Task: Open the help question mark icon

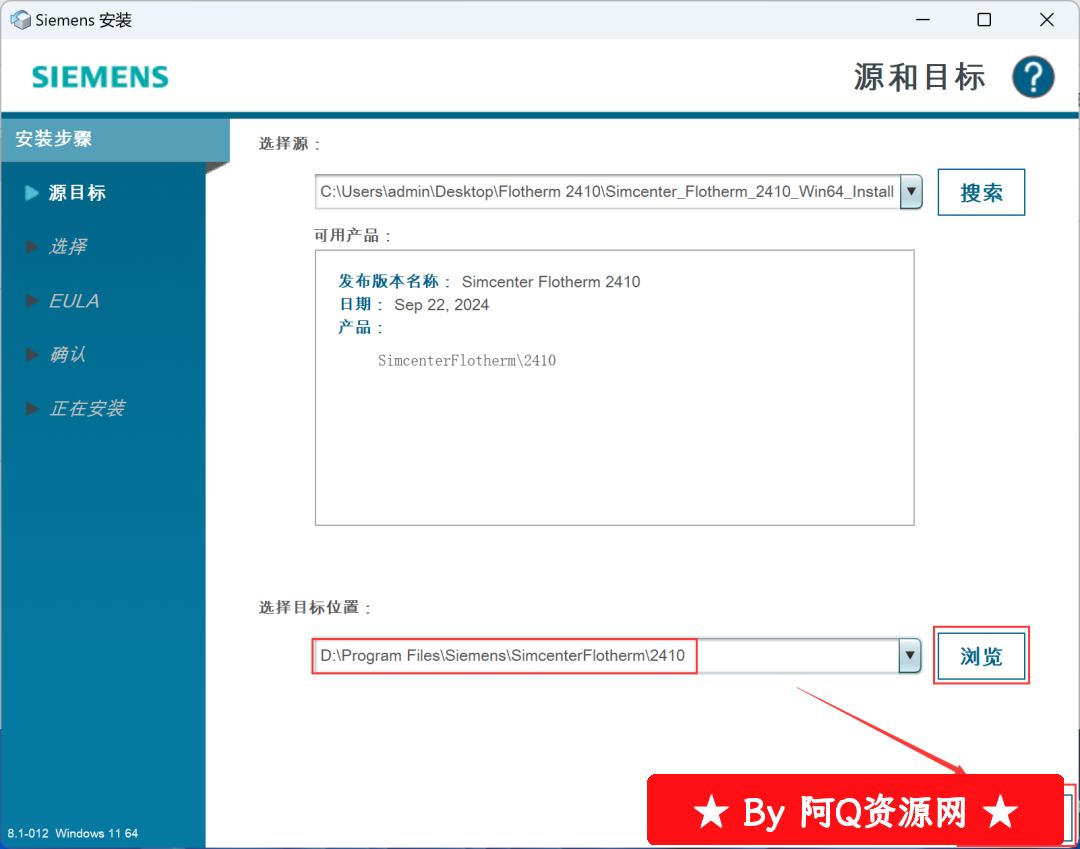Action: tap(1032, 77)
